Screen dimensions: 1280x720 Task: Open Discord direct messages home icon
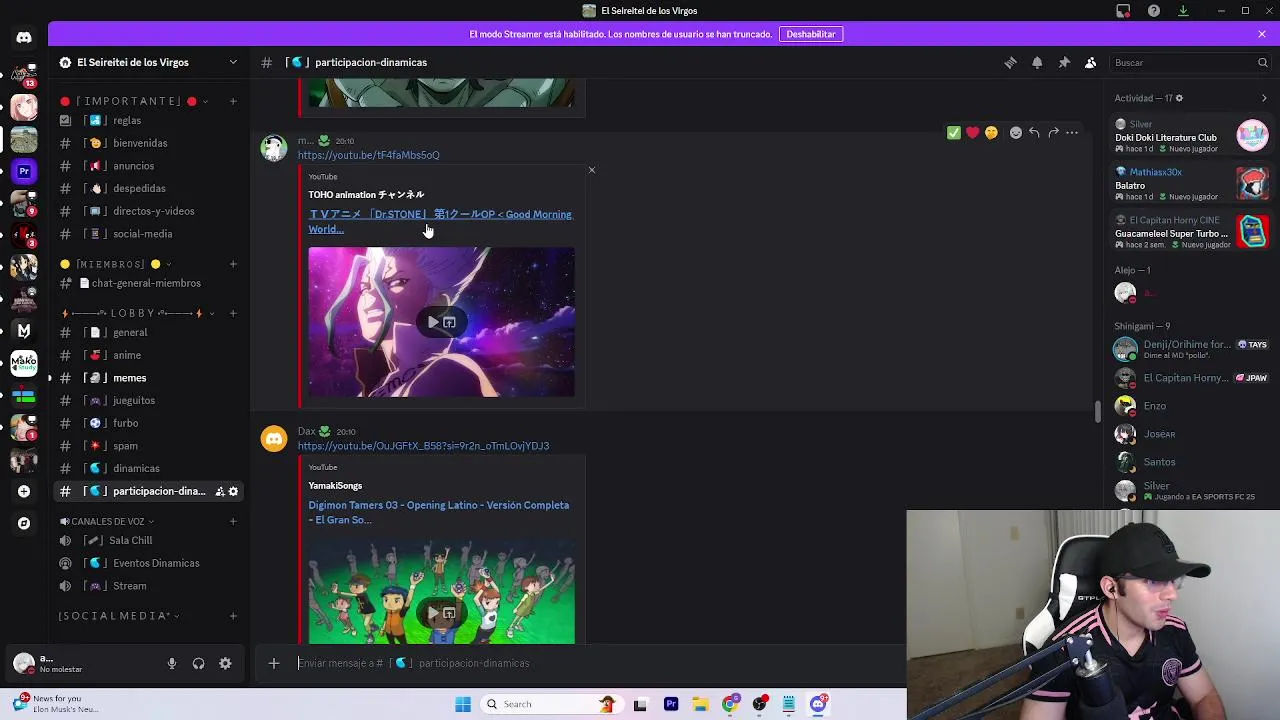[24, 37]
